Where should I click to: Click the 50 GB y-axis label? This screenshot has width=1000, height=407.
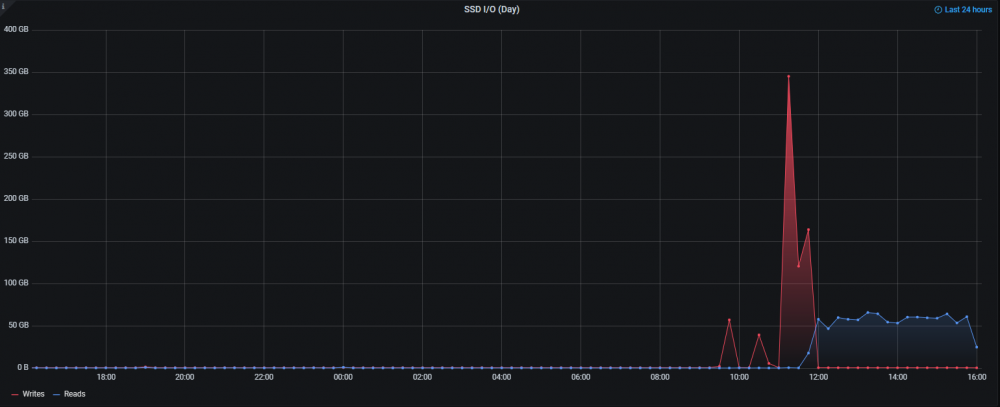(x=18, y=325)
